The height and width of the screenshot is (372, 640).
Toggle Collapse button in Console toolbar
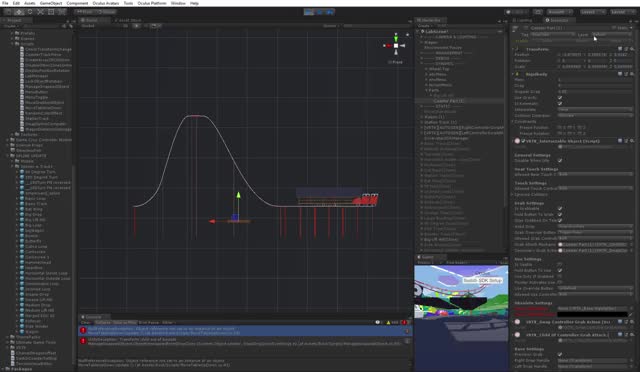[x=103, y=323]
